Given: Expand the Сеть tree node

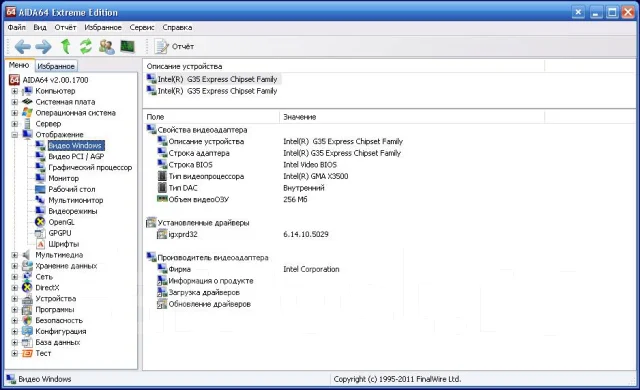Looking at the screenshot, I should [x=15, y=277].
